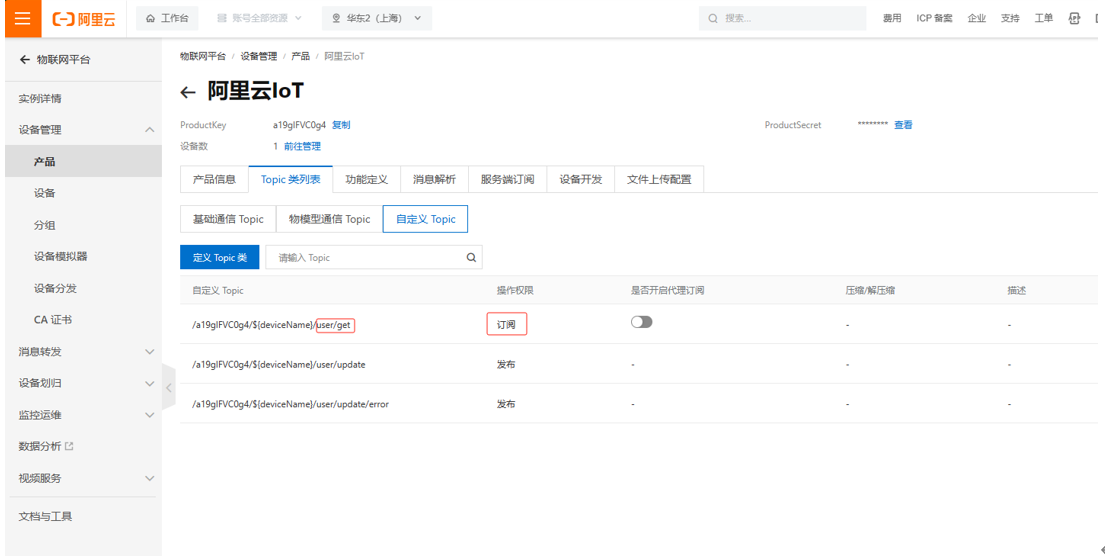This screenshot has width=1105, height=556.
Task: Click 设备管理 in the breadcrumb
Action: point(259,56)
